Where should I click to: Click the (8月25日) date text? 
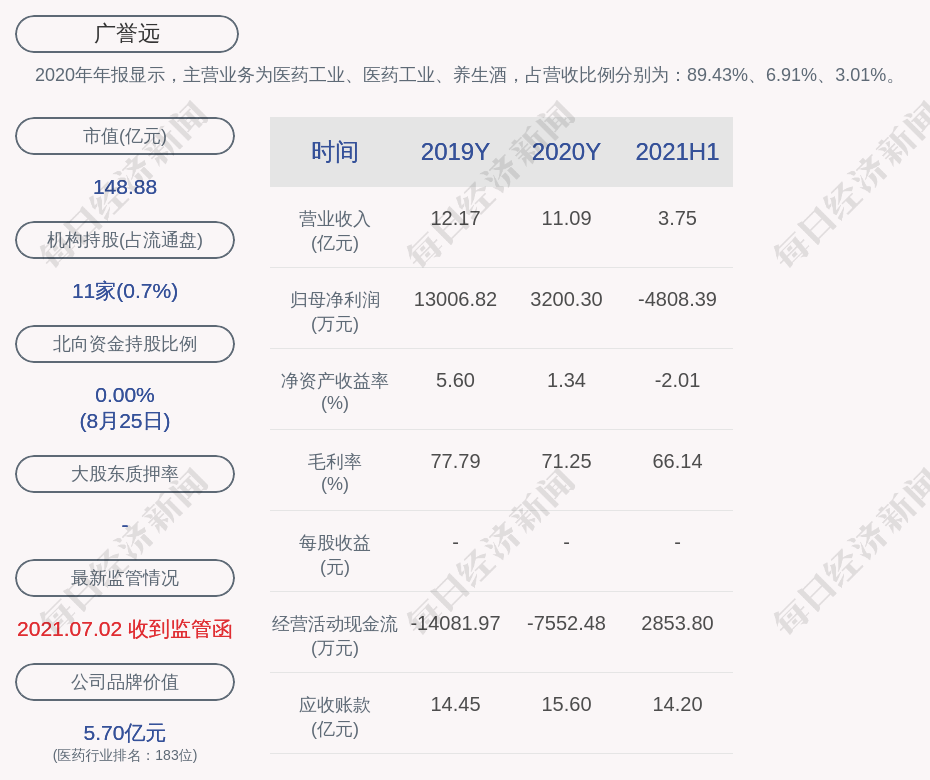coord(125,421)
